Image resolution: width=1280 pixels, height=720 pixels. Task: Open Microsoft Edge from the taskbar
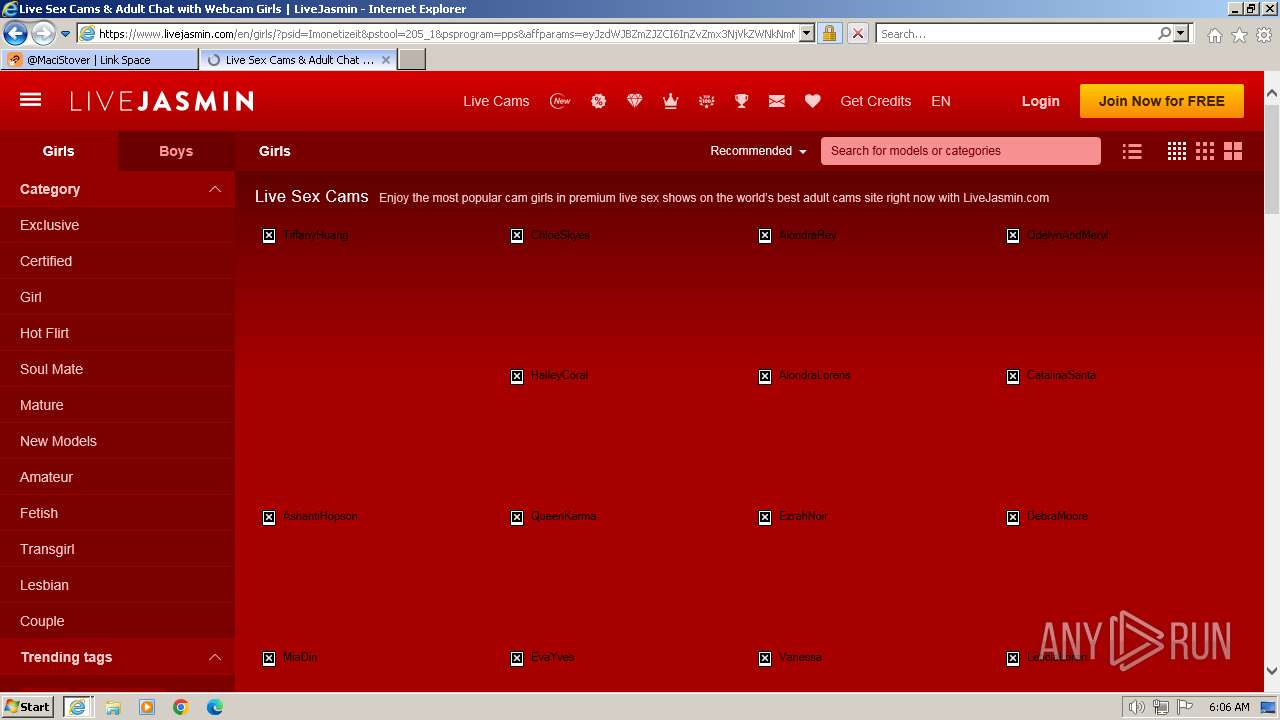(215, 707)
